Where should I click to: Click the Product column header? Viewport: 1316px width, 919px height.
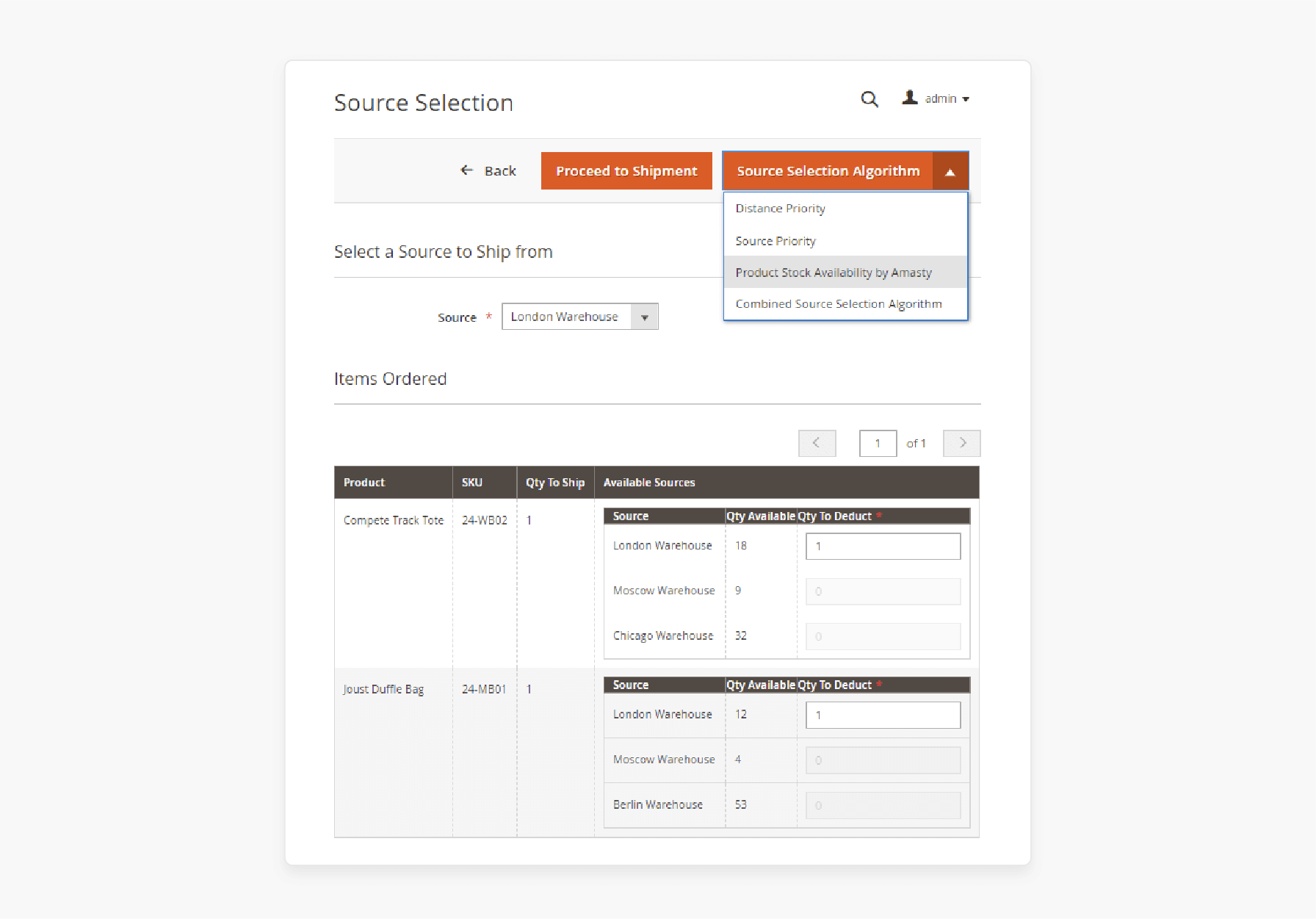[x=393, y=483]
